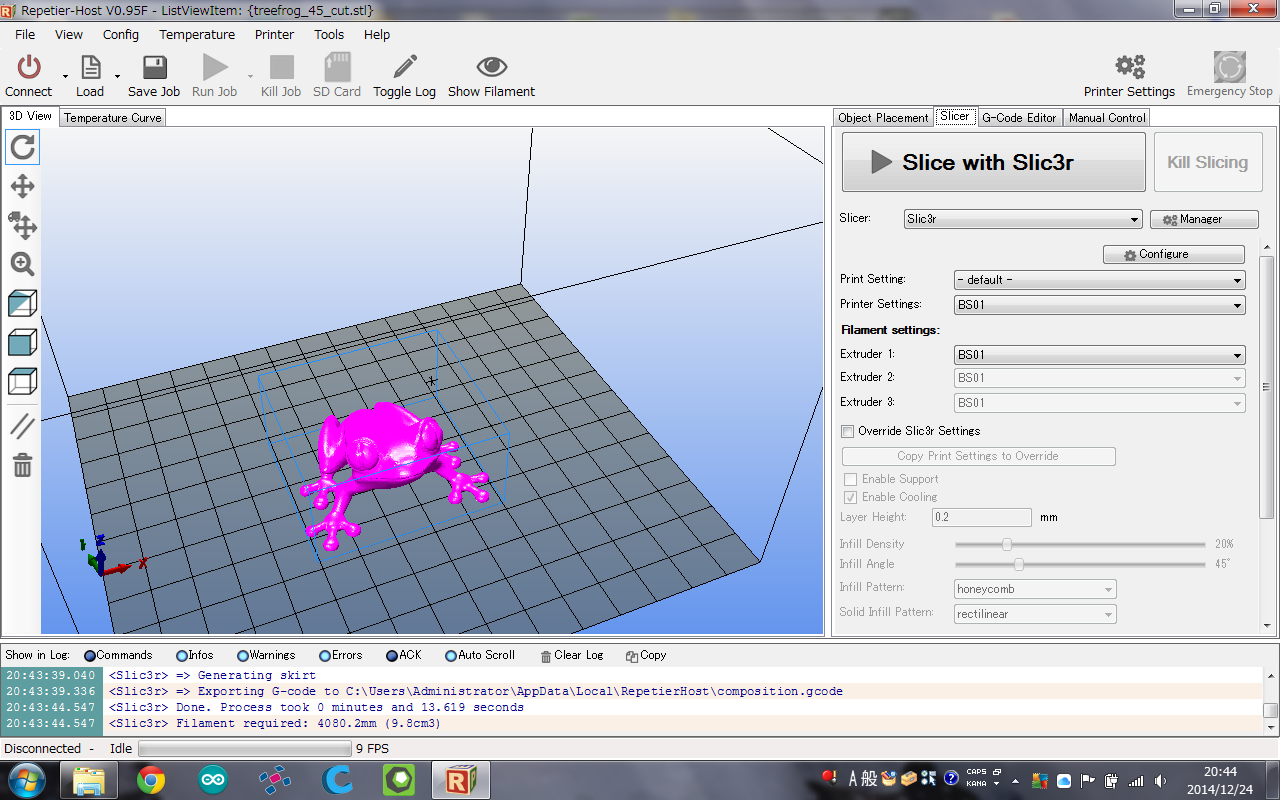Select the Zoom magnifier tool

tap(22, 264)
